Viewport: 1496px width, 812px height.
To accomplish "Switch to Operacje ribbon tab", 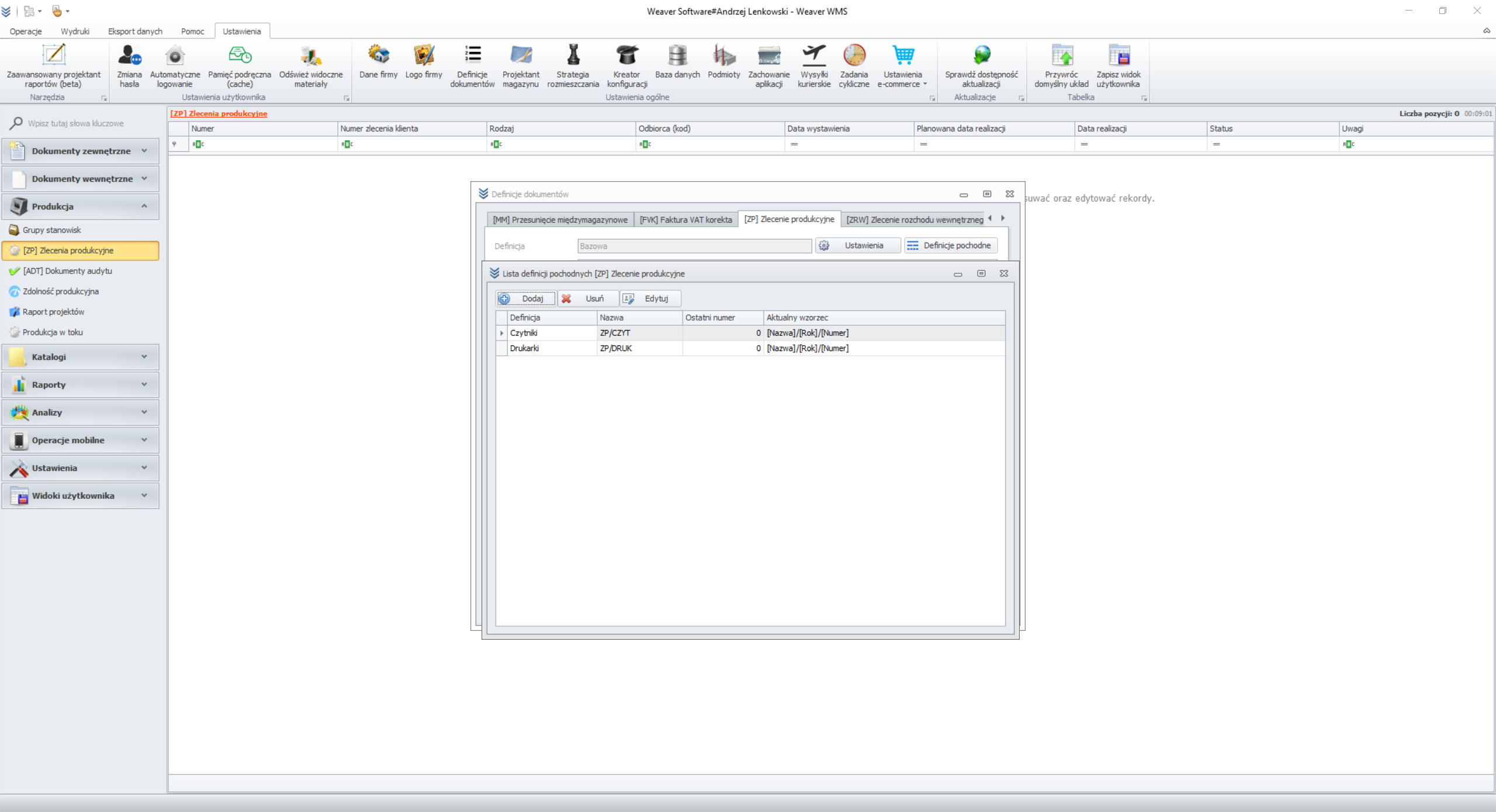I will 26,32.
